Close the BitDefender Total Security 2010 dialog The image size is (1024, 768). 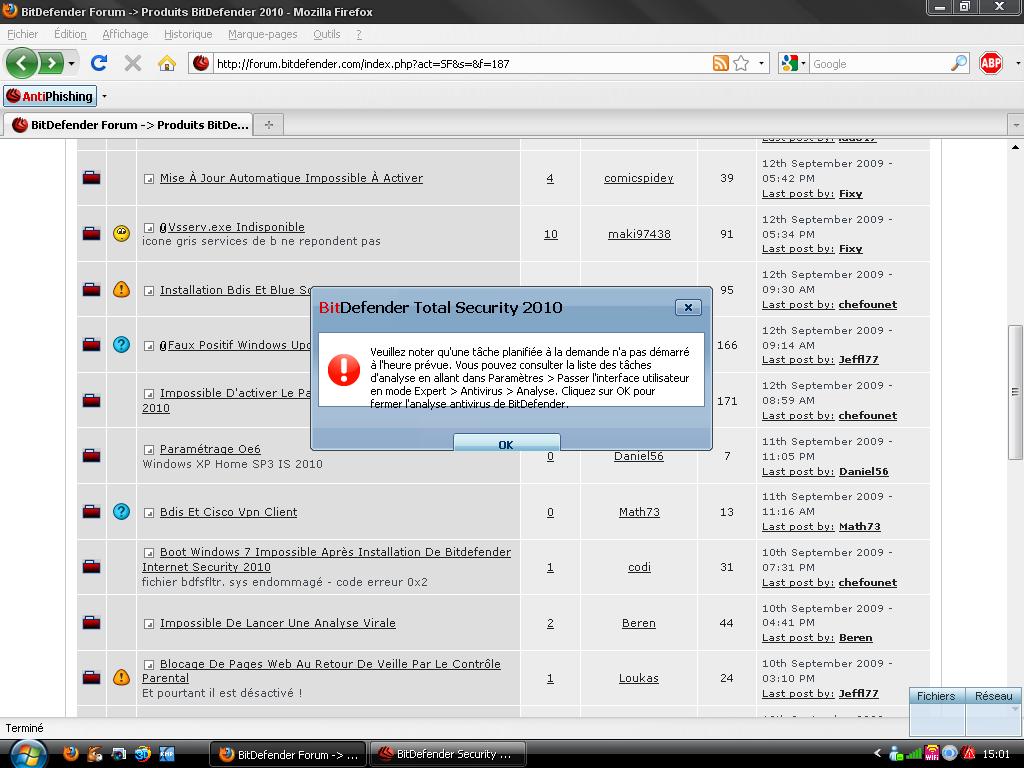[688, 308]
